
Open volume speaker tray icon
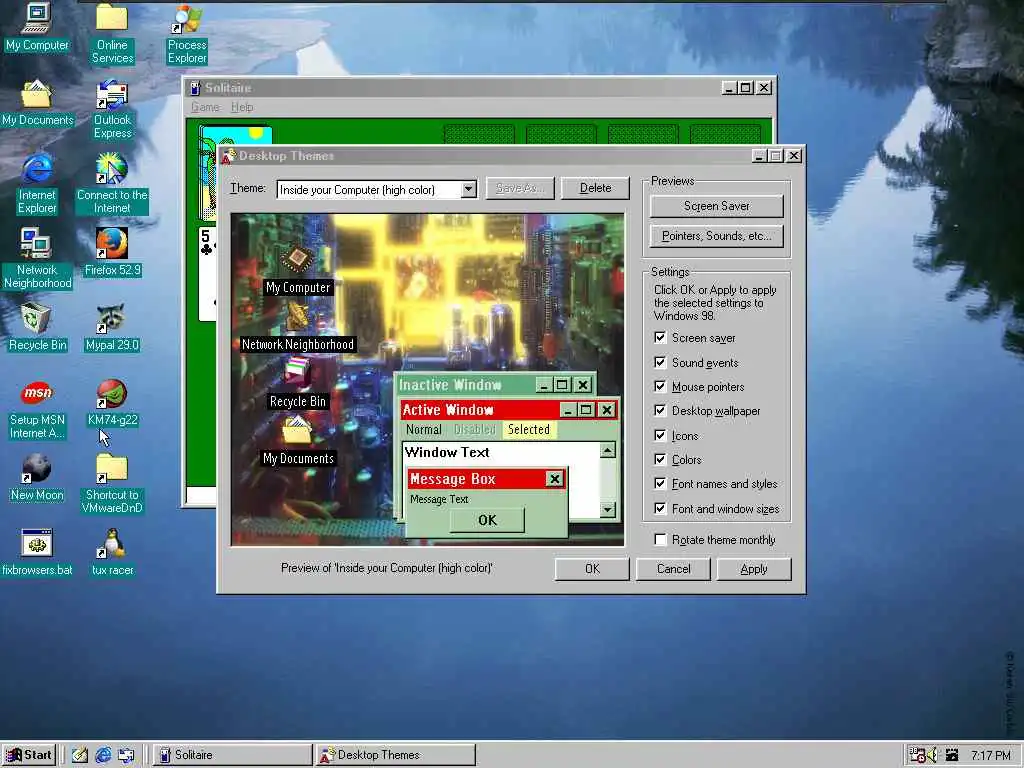(931, 755)
